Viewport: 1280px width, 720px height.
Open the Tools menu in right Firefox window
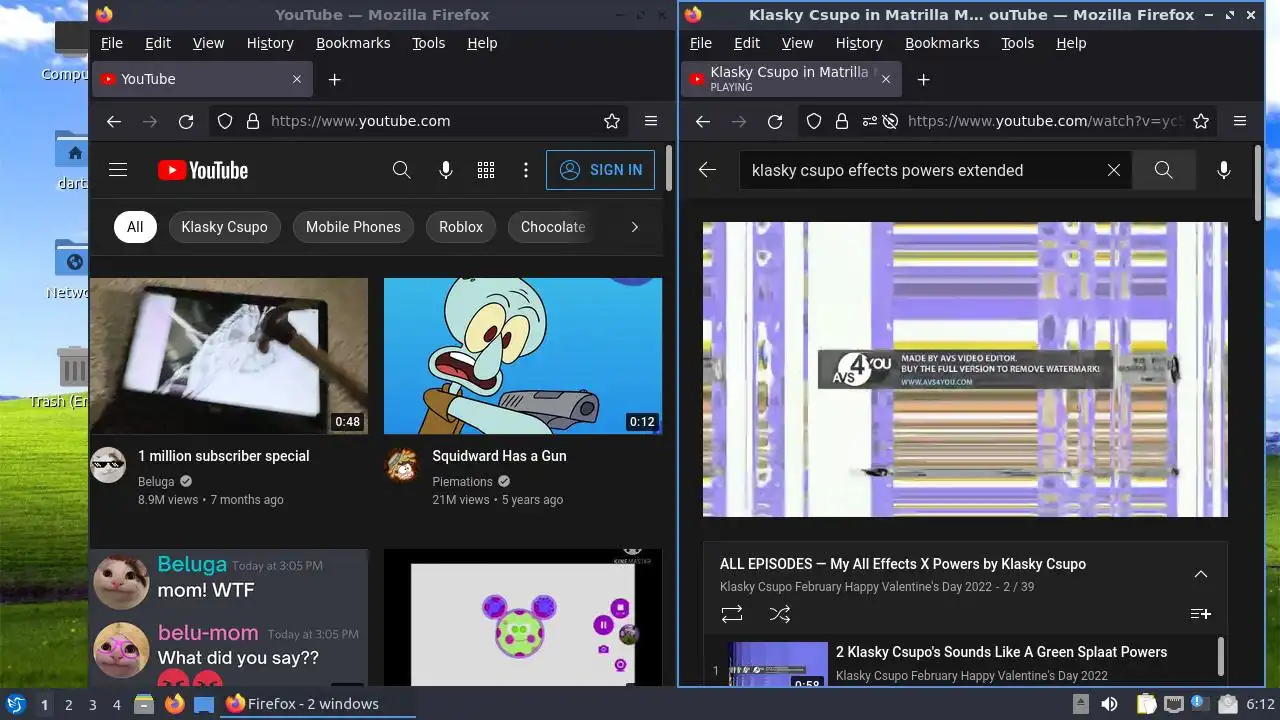tap(1018, 43)
